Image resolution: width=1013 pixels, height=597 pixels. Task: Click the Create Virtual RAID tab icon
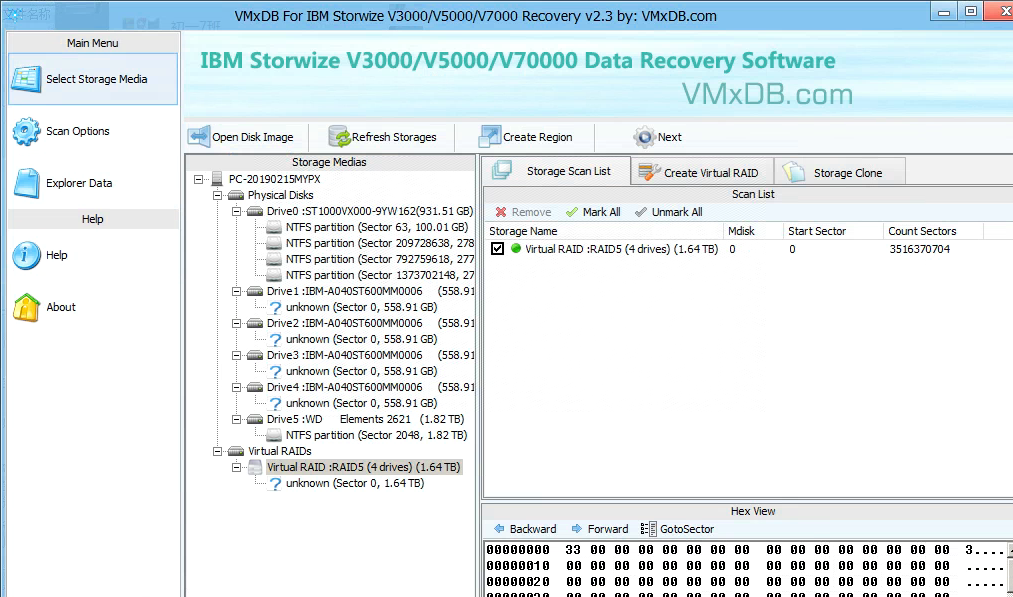(649, 172)
